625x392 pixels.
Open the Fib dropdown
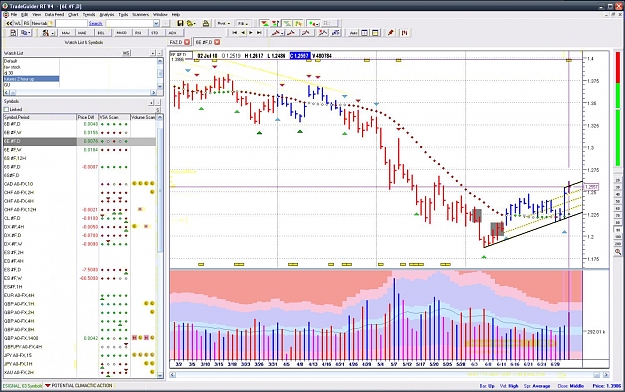243,24
